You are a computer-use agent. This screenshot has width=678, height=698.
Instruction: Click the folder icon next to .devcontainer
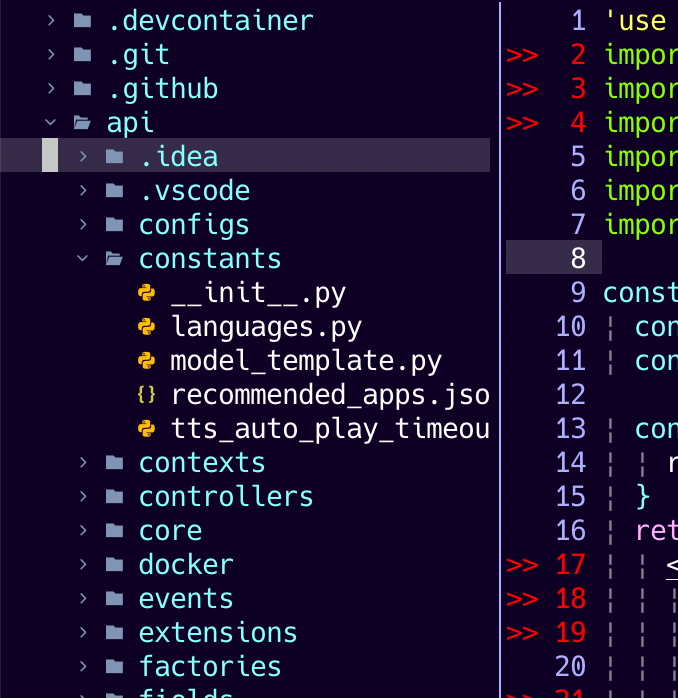pyautogui.click(x=83, y=21)
